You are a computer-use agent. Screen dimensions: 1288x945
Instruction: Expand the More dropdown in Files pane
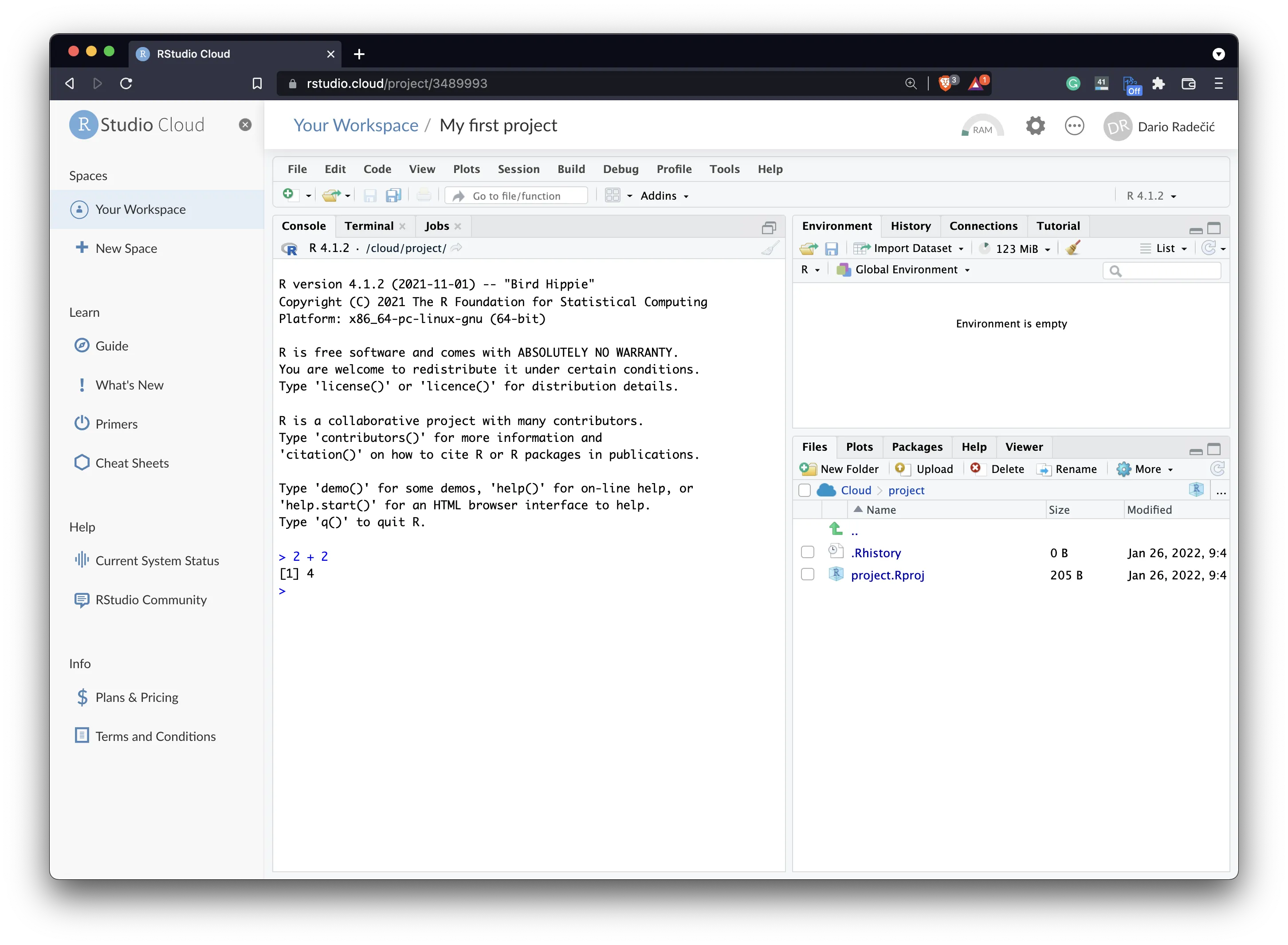[x=1144, y=469]
